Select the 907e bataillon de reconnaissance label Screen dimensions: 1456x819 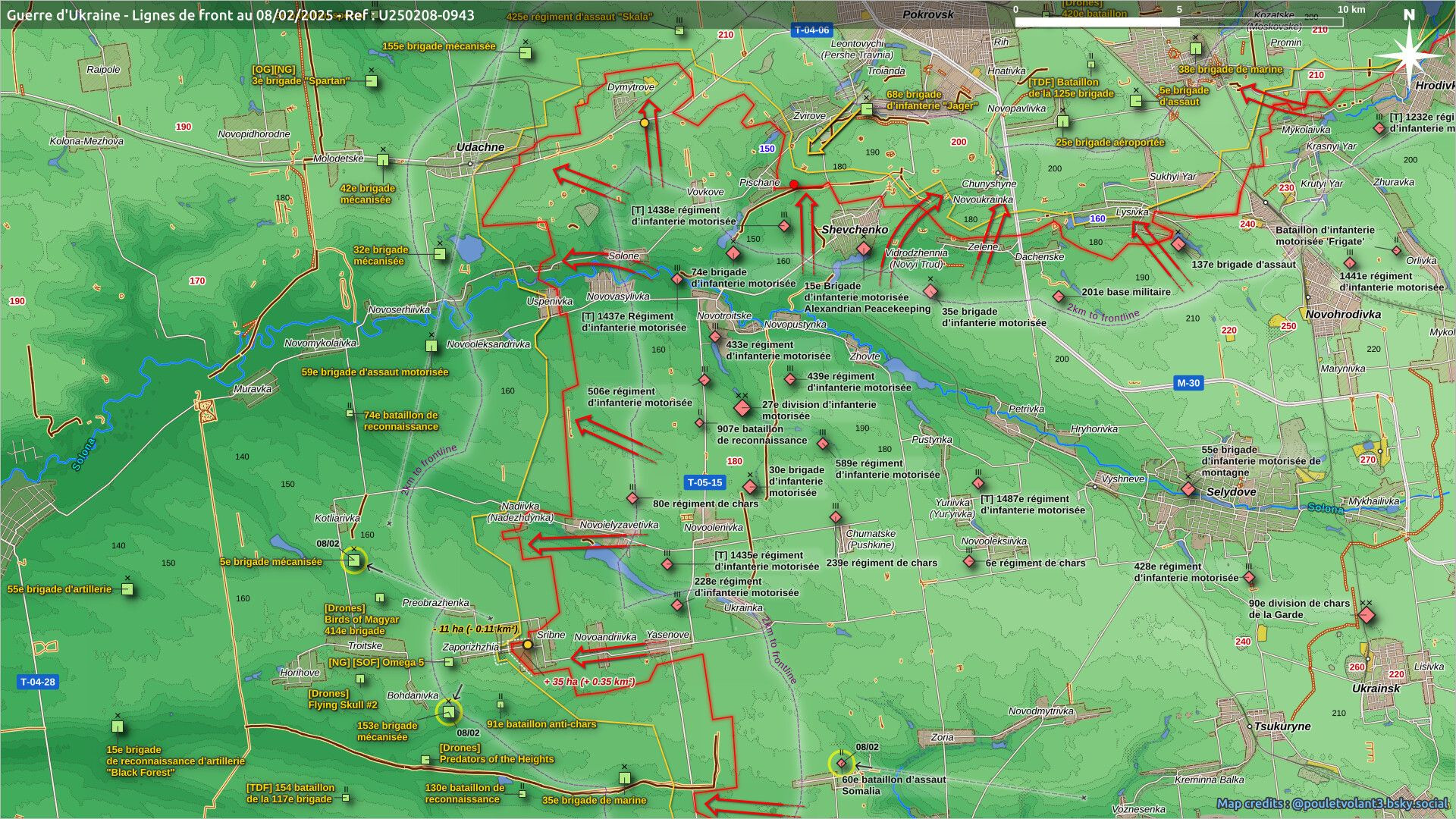[x=762, y=435]
